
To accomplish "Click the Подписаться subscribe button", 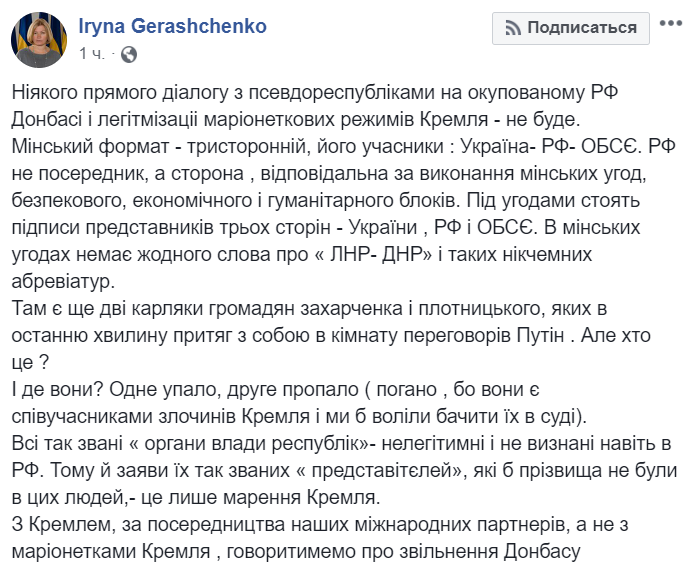I will coord(571,28).
